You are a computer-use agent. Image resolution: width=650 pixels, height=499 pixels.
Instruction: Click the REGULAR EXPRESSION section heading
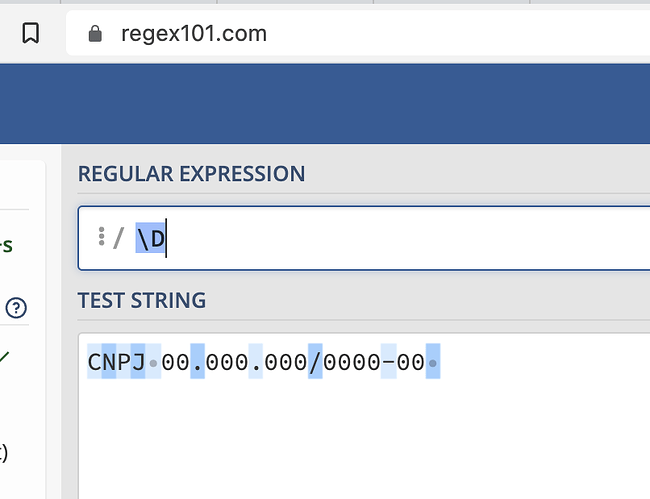[191, 173]
